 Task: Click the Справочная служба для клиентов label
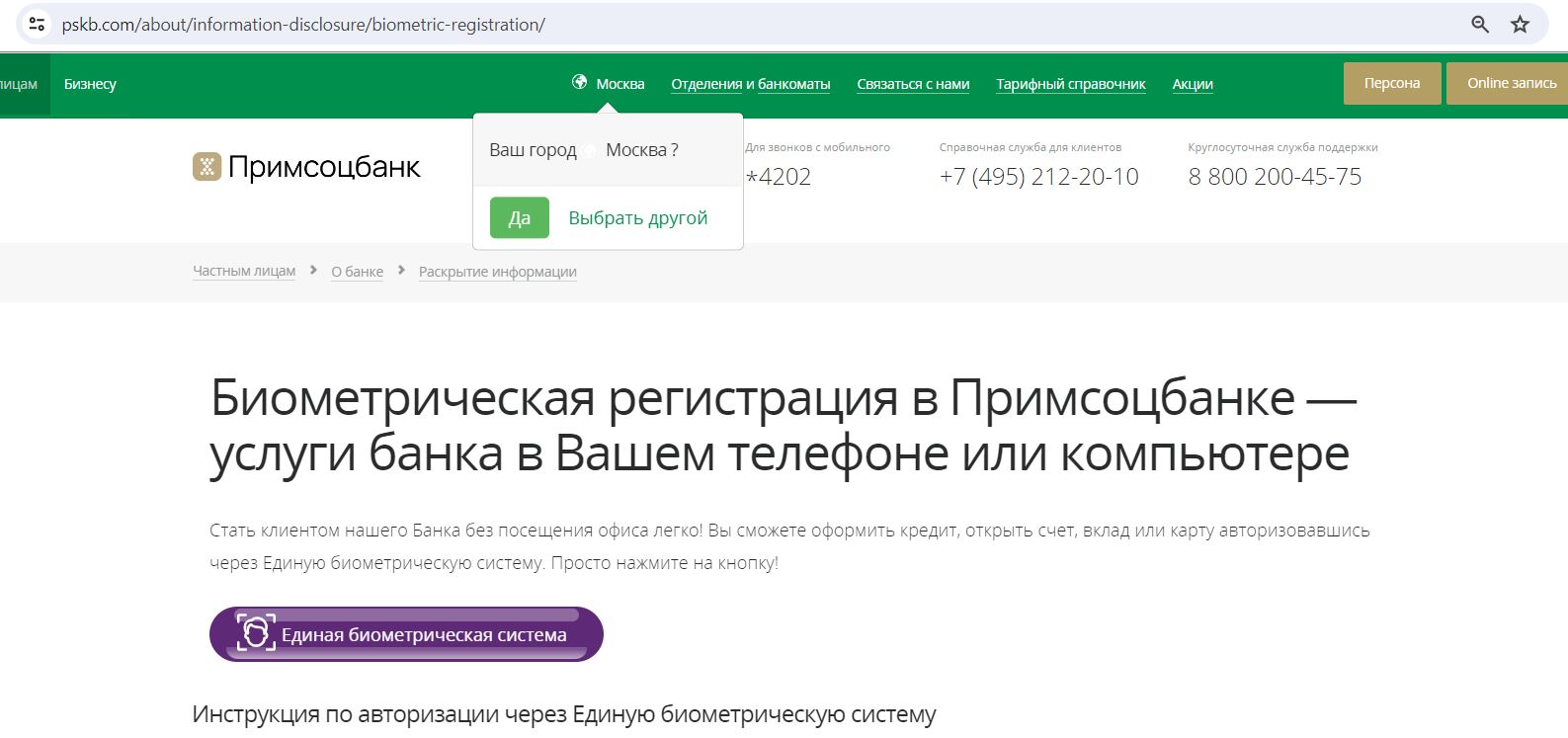[x=1031, y=147]
